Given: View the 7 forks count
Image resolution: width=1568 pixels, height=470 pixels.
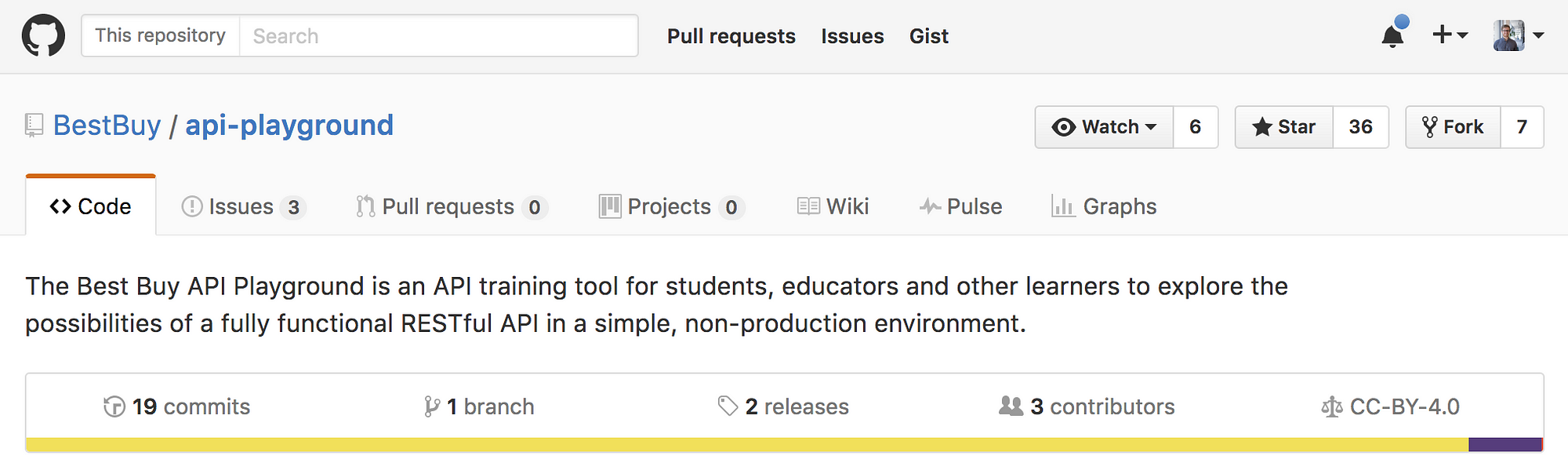Looking at the screenshot, I should pos(1523,127).
